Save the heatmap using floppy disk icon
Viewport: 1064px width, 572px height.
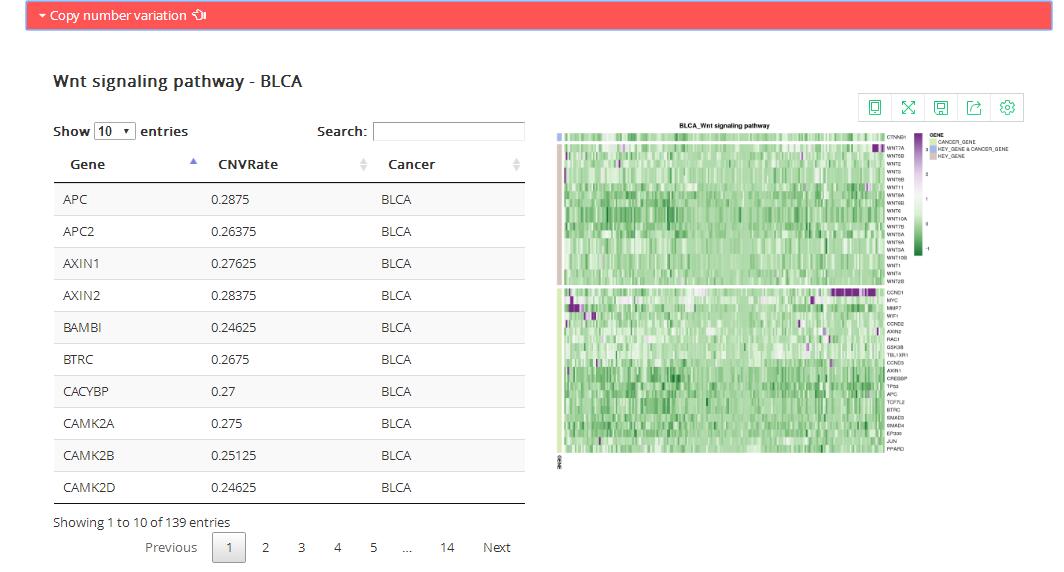pyautogui.click(x=941, y=107)
